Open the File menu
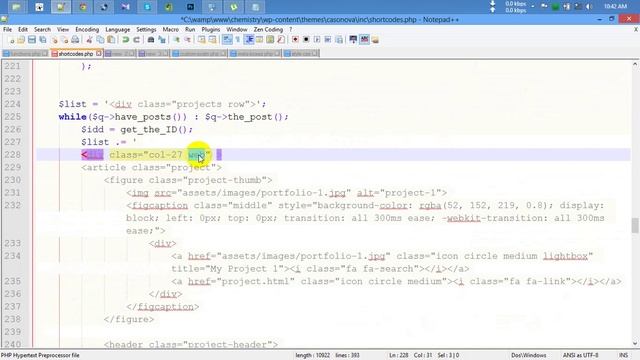The height and width of the screenshot is (360, 640). tap(7, 29)
